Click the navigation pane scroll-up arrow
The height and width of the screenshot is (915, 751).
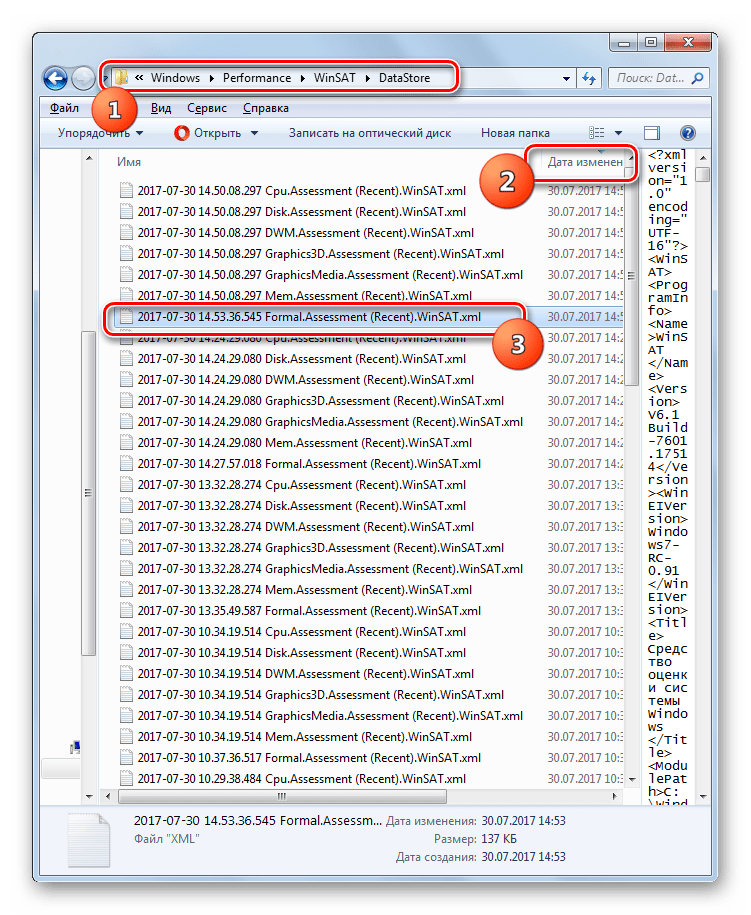click(x=89, y=158)
